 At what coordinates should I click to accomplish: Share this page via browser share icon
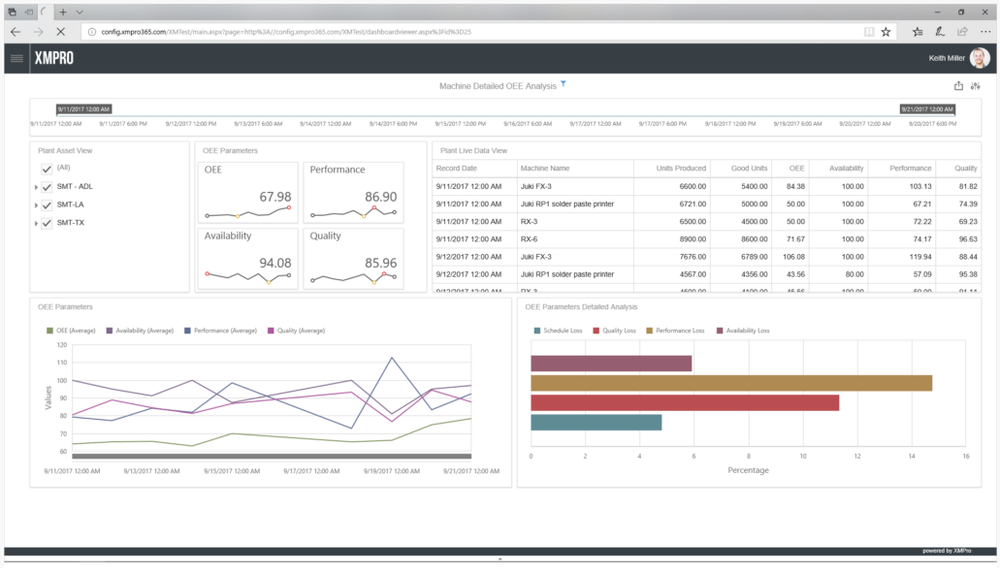click(962, 32)
